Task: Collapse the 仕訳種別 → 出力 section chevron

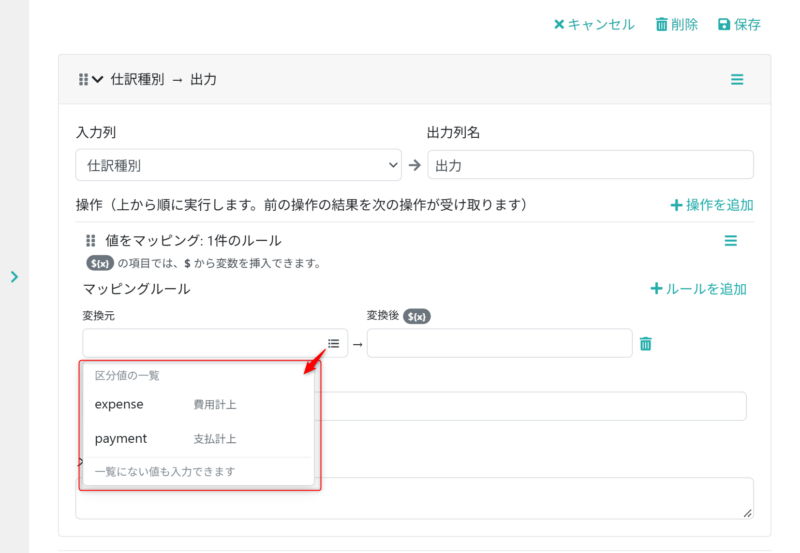Action: [x=97, y=80]
